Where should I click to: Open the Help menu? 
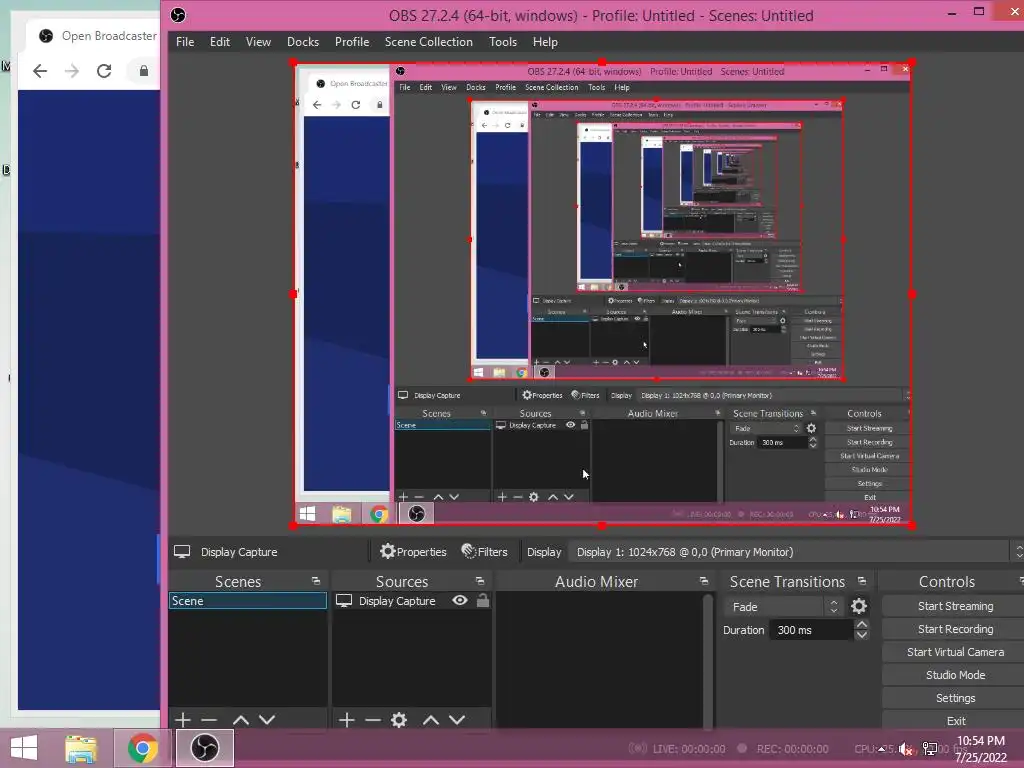(x=545, y=42)
